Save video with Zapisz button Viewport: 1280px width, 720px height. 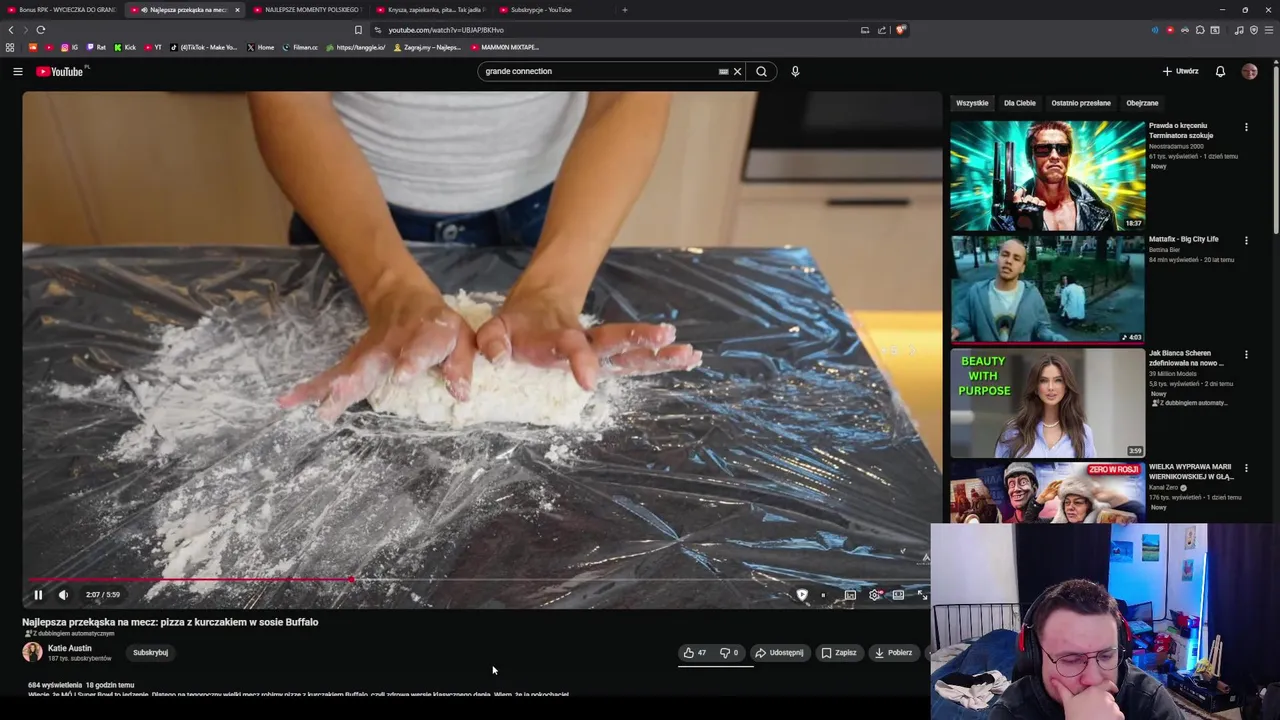pos(839,653)
